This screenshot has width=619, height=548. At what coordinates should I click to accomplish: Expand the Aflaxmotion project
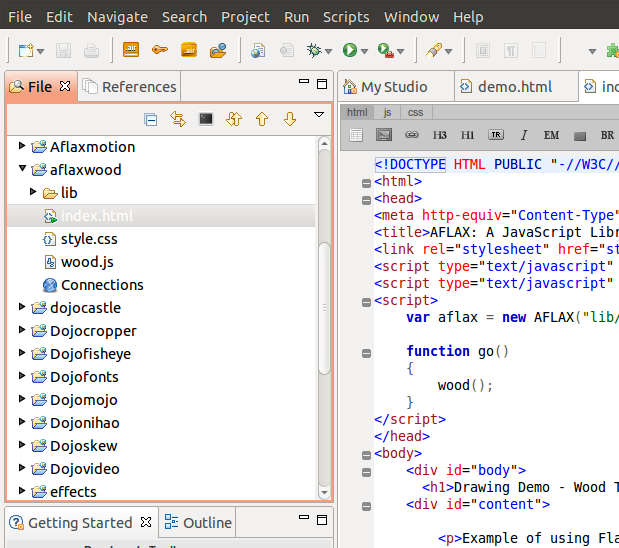22,146
